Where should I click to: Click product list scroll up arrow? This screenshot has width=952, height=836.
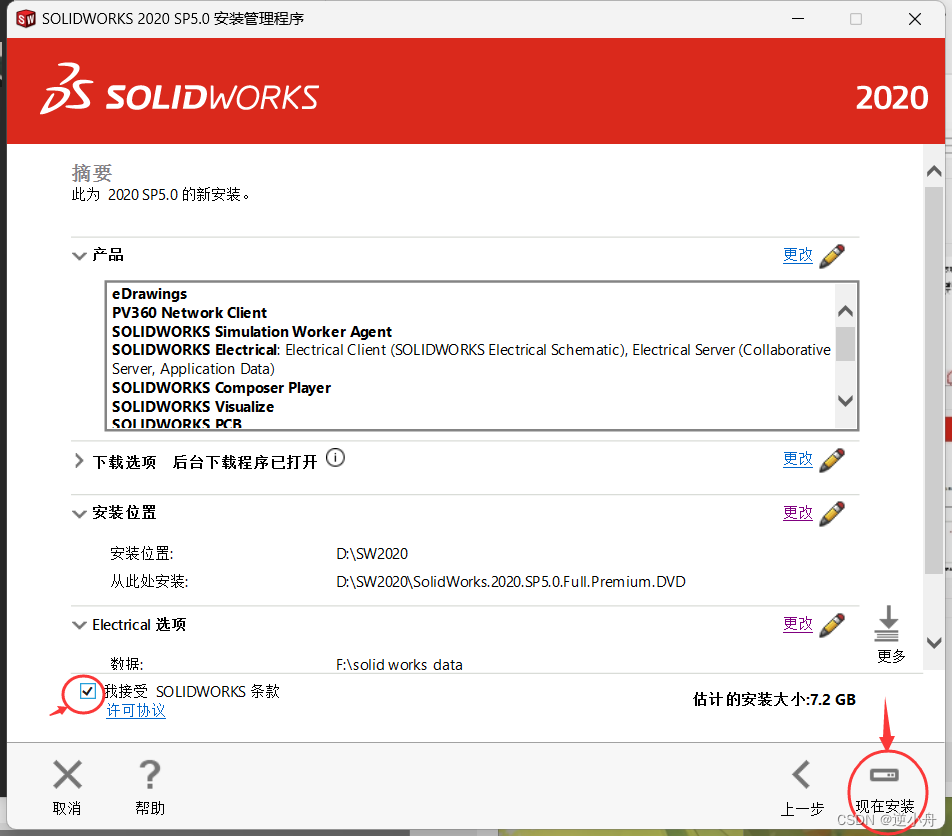(845, 312)
